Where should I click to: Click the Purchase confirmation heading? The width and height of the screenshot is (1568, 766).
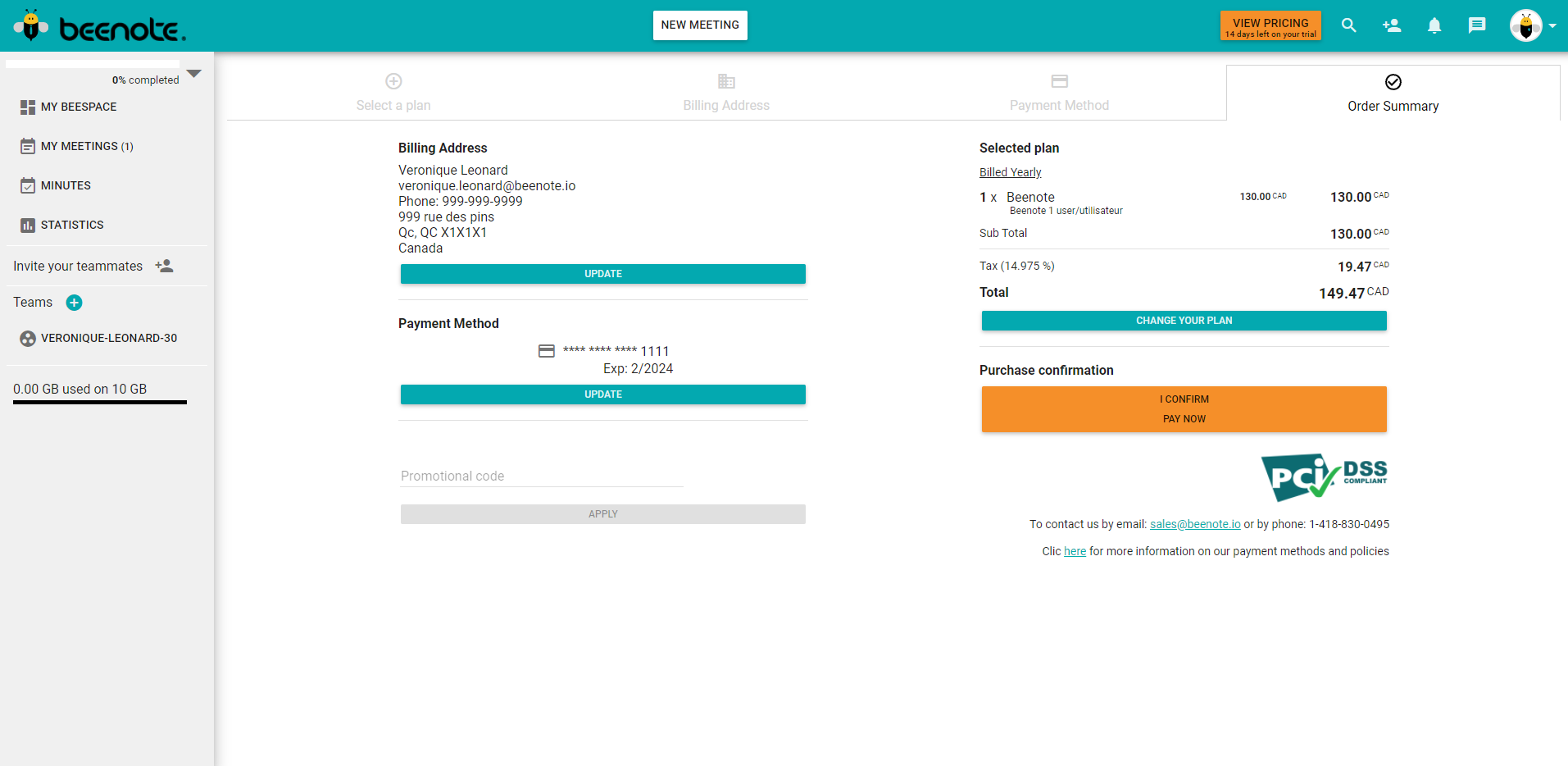pos(1047,371)
